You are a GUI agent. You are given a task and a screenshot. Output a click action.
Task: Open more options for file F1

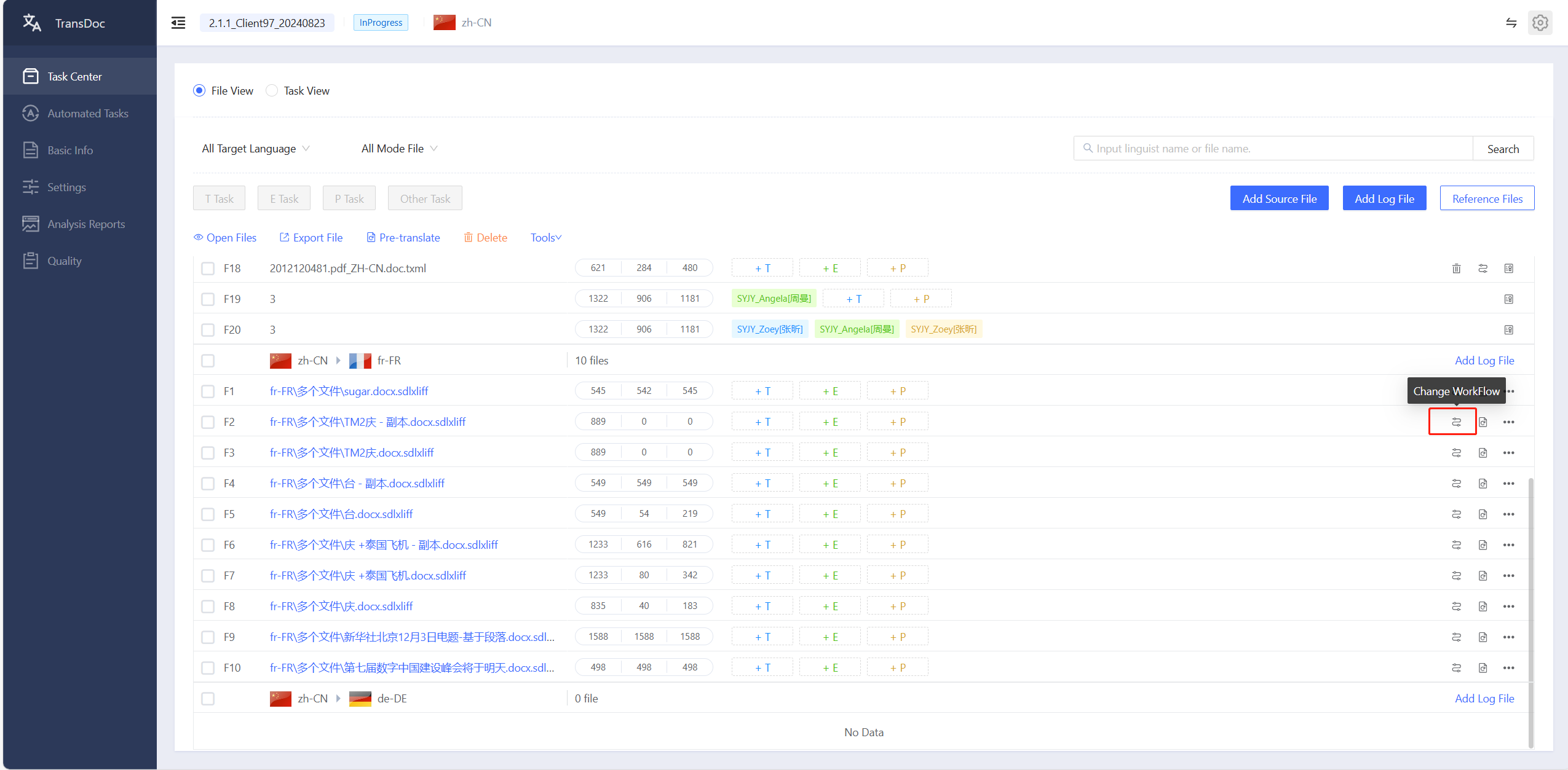pyautogui.click(x=1510, y=391)
